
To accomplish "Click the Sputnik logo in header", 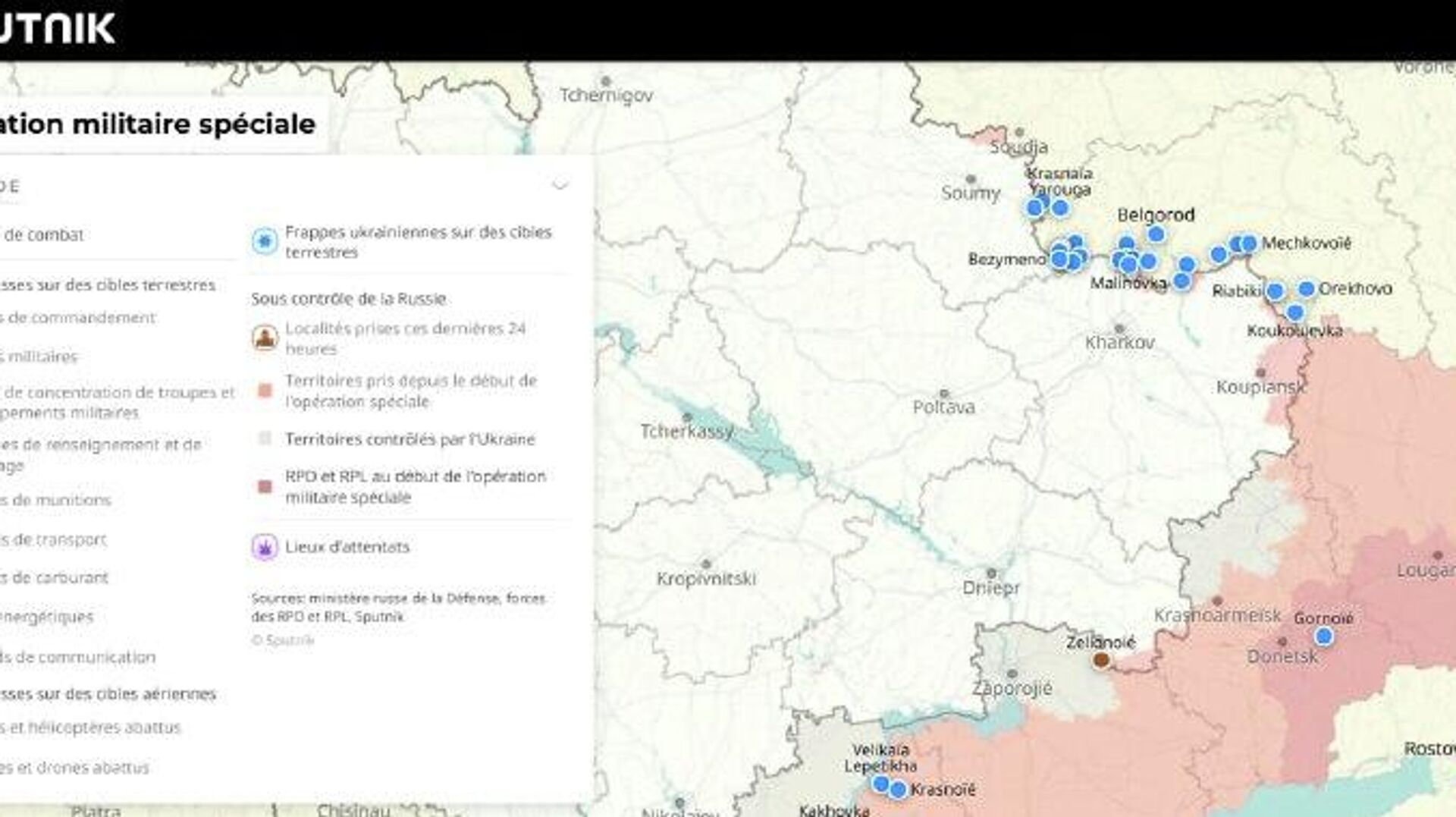I will click(57, 29).
